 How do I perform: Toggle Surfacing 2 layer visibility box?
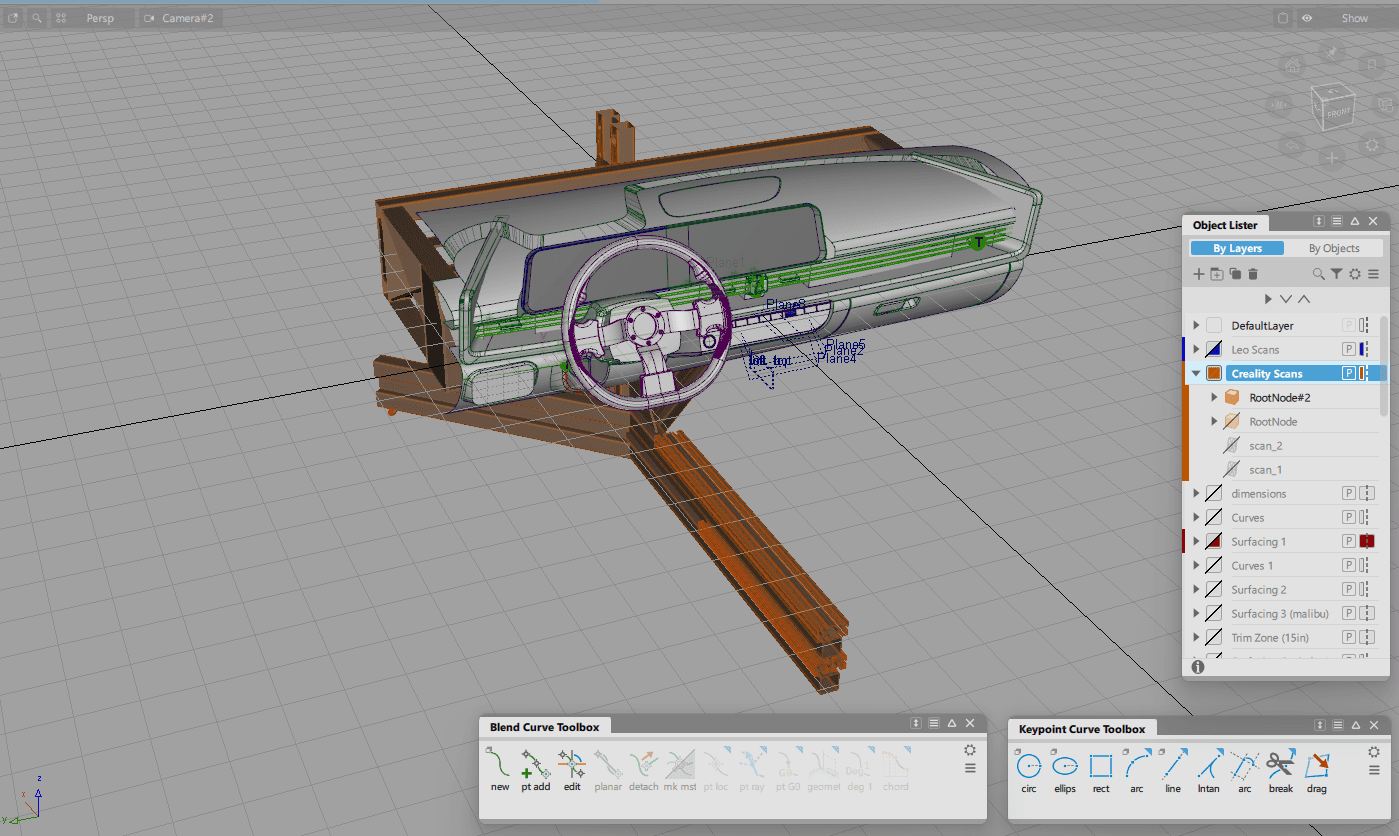[1214, 589]
